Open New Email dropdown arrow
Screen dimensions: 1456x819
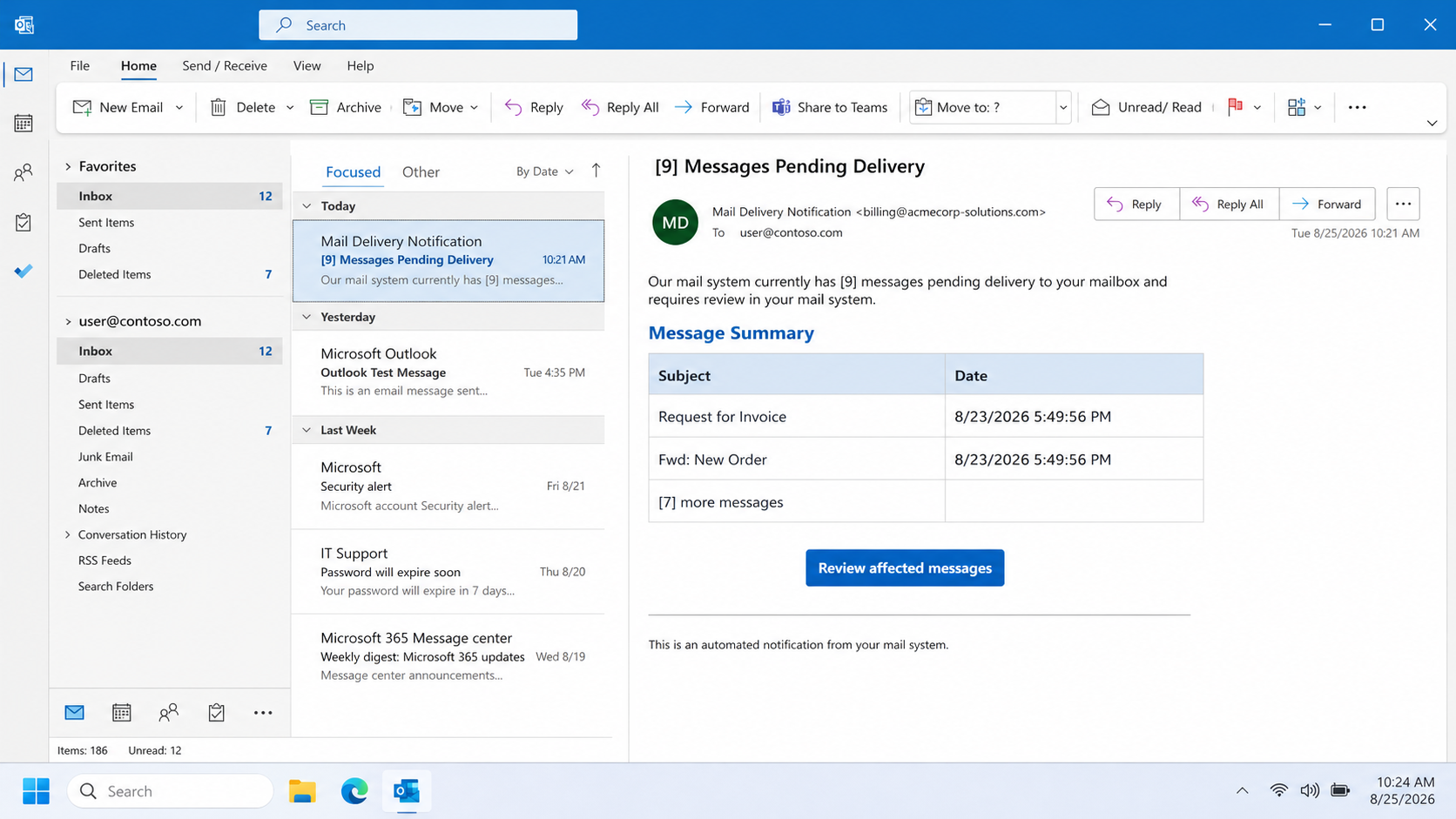tap(179, 108)
